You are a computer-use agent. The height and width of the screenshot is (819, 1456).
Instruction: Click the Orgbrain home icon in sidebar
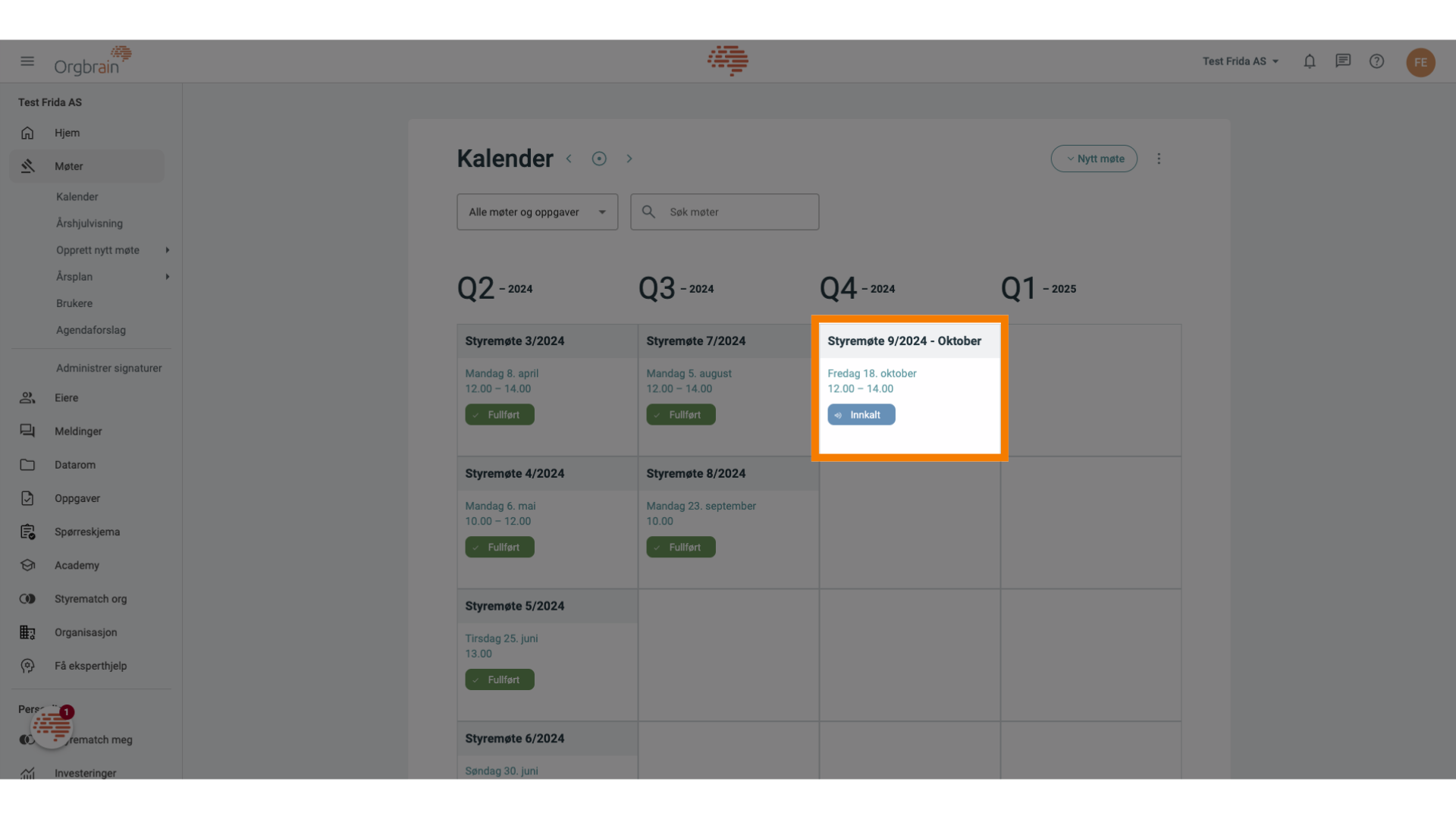click(27, 132)
